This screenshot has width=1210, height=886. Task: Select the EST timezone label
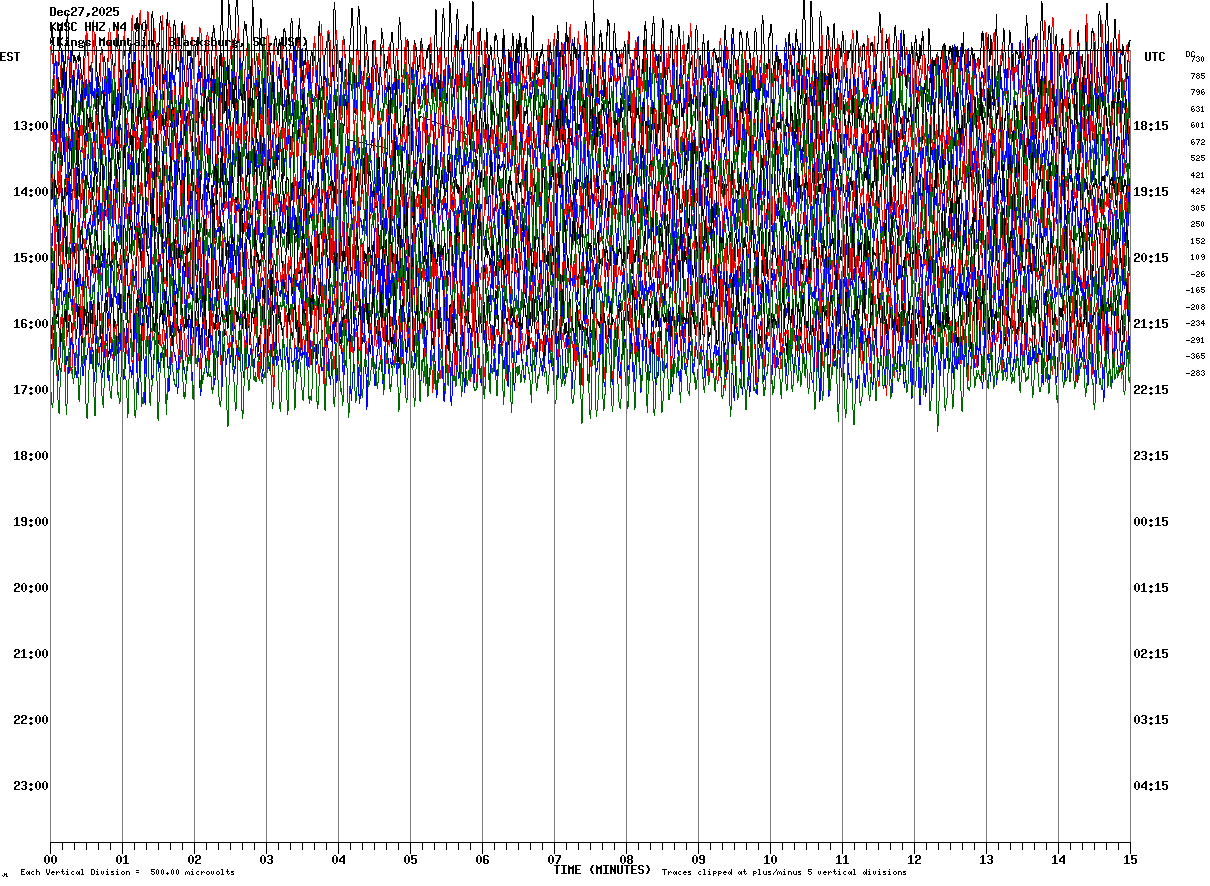10,57
